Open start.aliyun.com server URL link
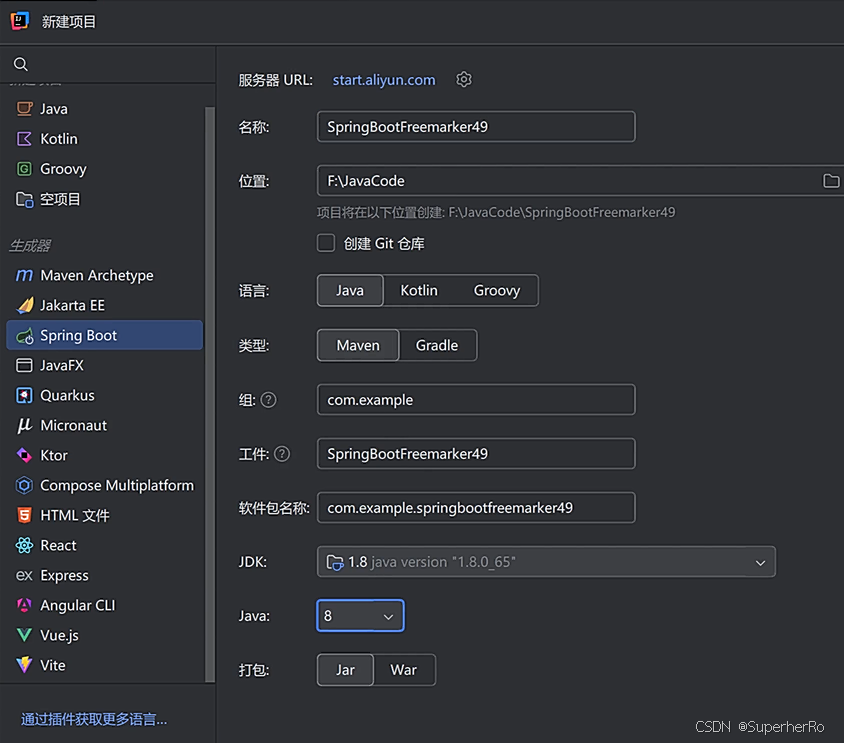 (x=384, y=80)
